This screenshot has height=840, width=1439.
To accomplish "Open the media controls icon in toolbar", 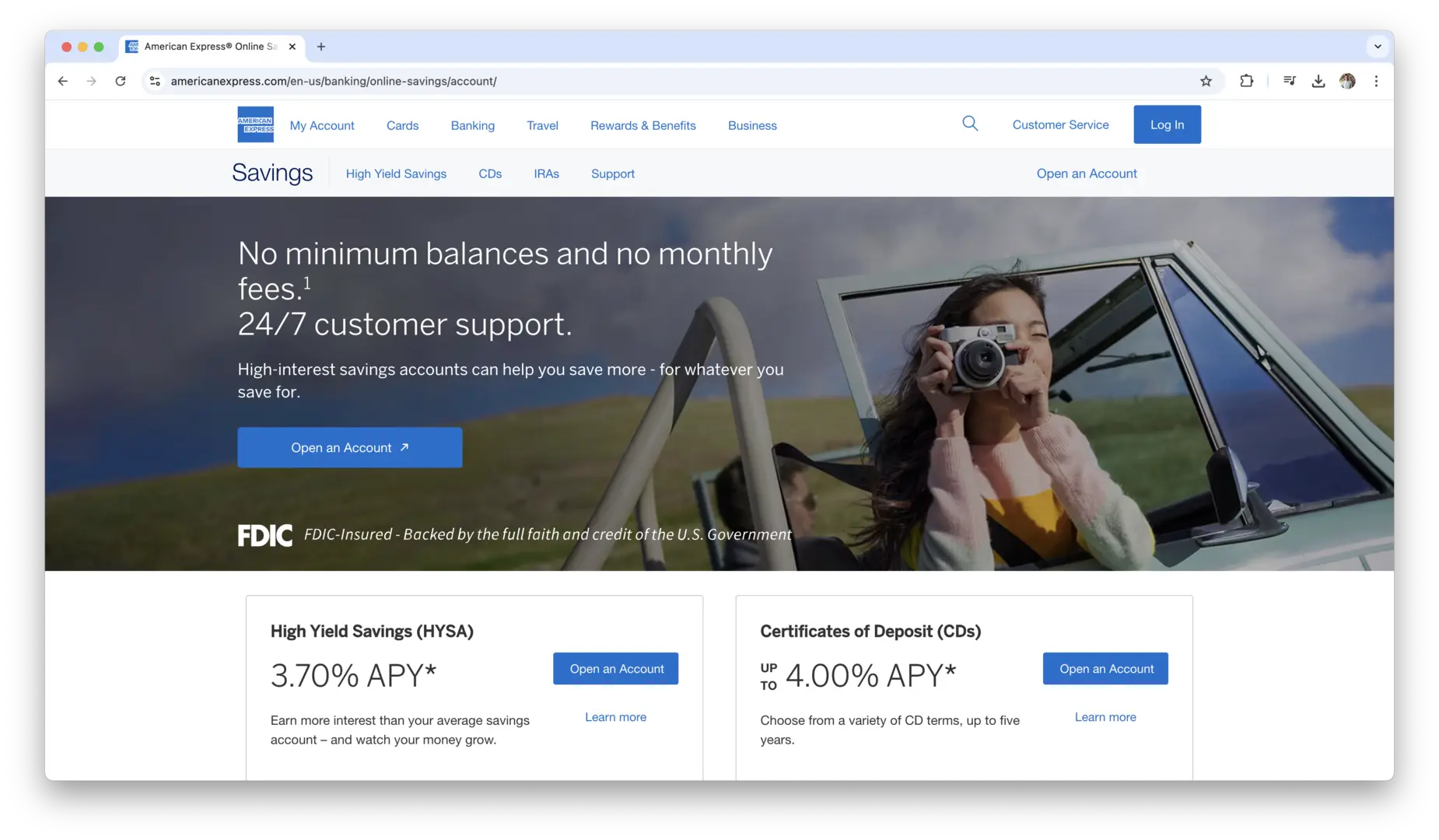I will click(1289, 81).
